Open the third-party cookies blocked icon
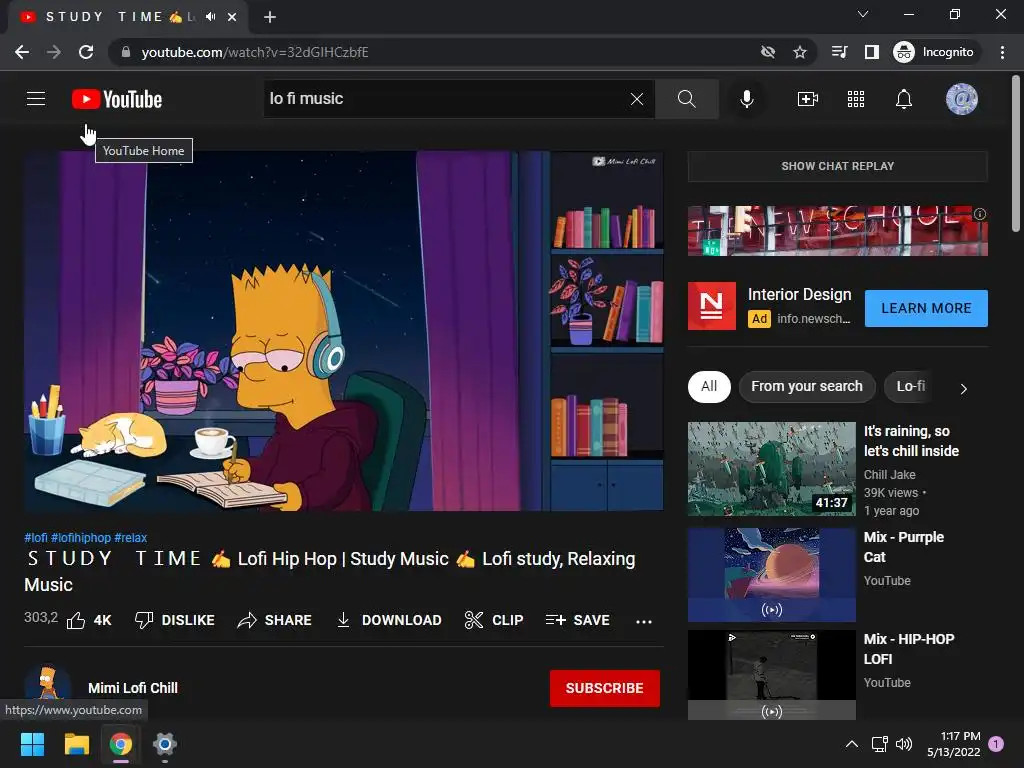Image resolution: width=1024 pixels, height=768 pixels. pos(768,52)
